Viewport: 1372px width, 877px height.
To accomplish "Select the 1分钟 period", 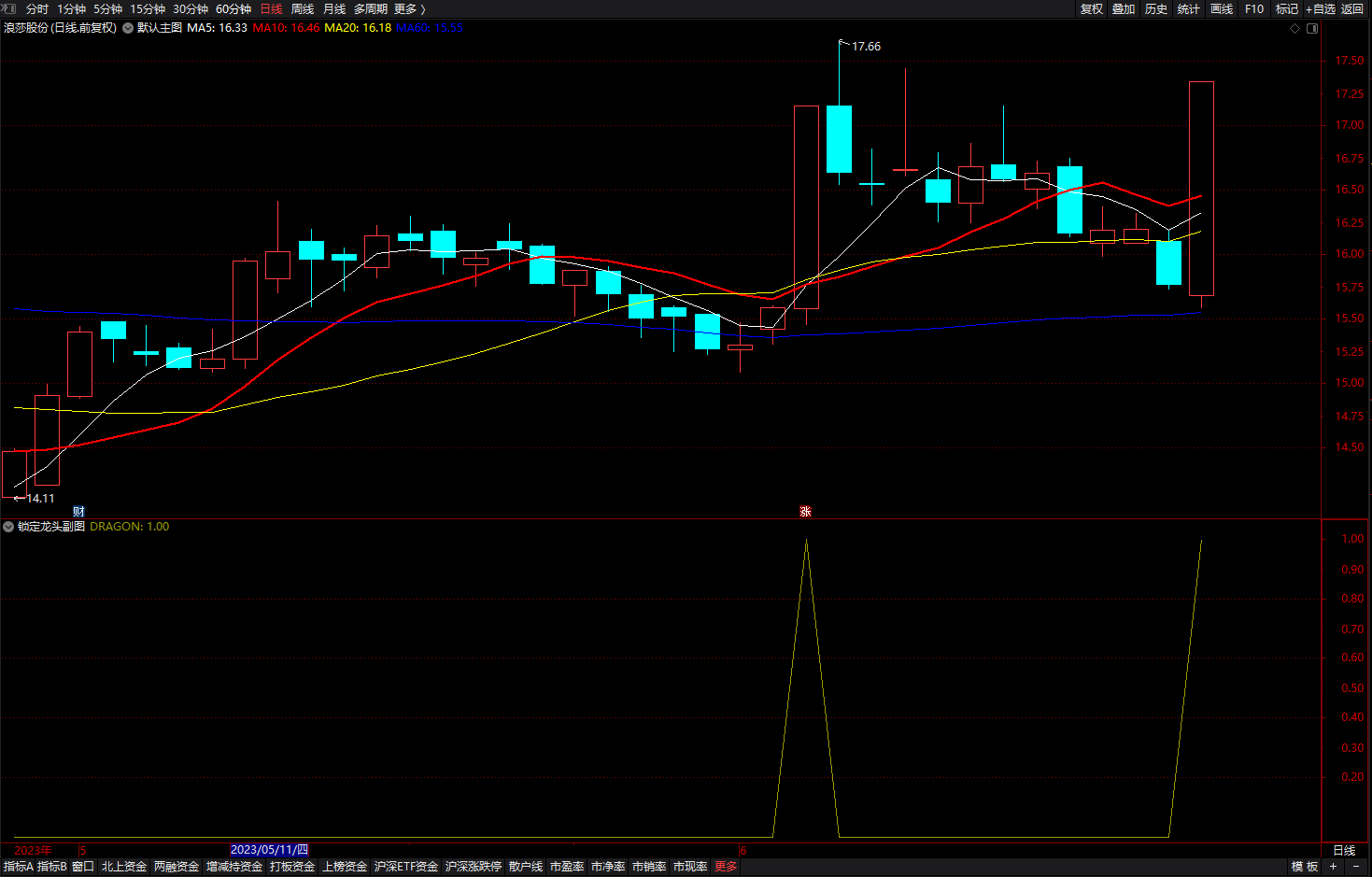I will [x=71, y=8].
